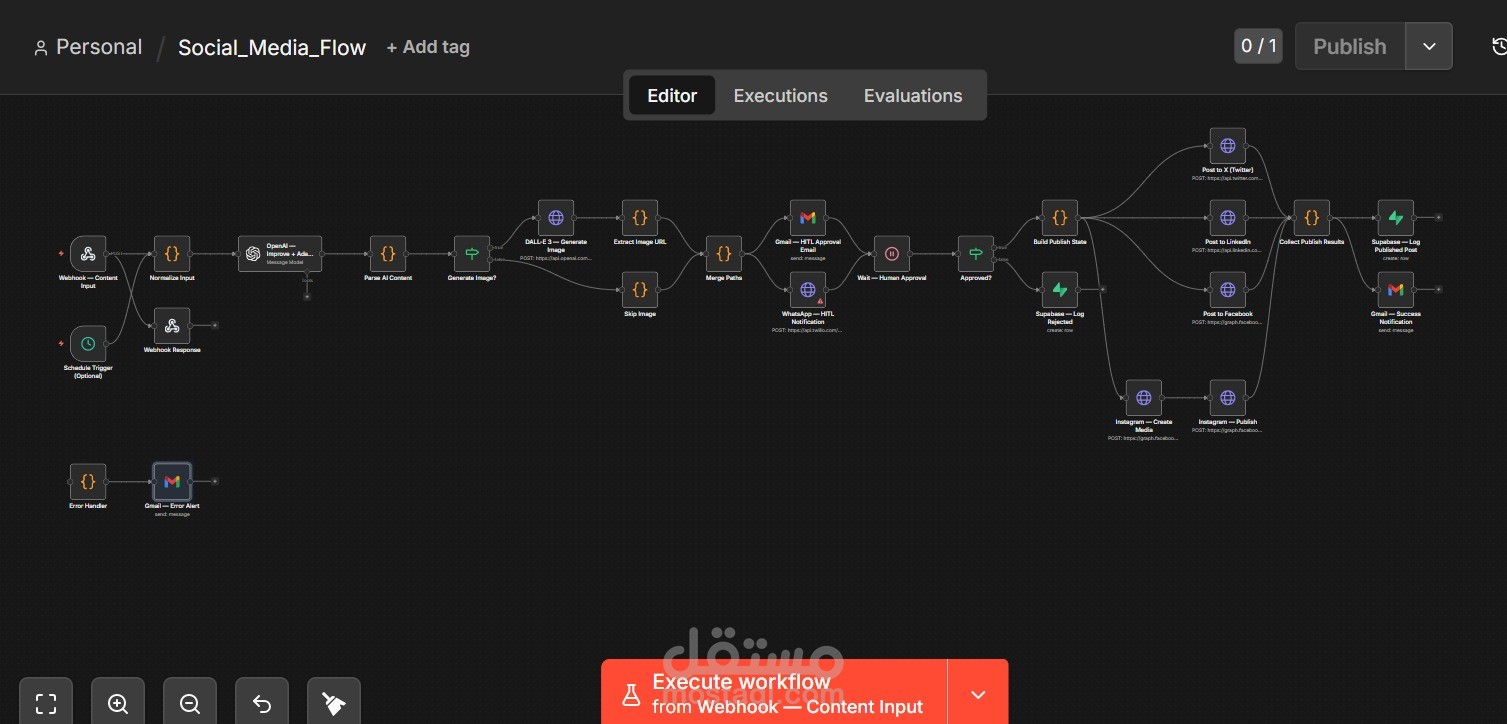Switch to the Evaluations tab
Image resolution: width=1507 pixels, height=724 pixels.
coord(912,95)
